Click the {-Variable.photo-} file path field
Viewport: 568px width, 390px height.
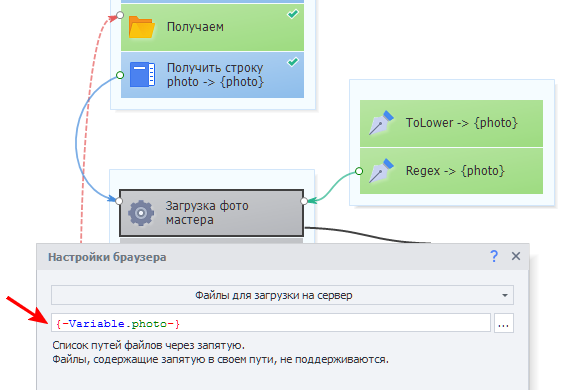tap(271, 323)
